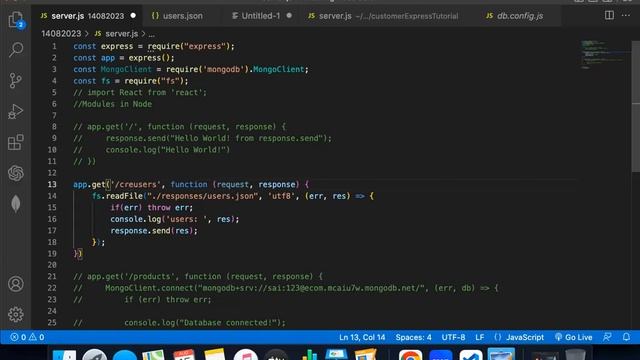Change file encoding via UTF-8
640x360 pixels.
click(453, 337)
